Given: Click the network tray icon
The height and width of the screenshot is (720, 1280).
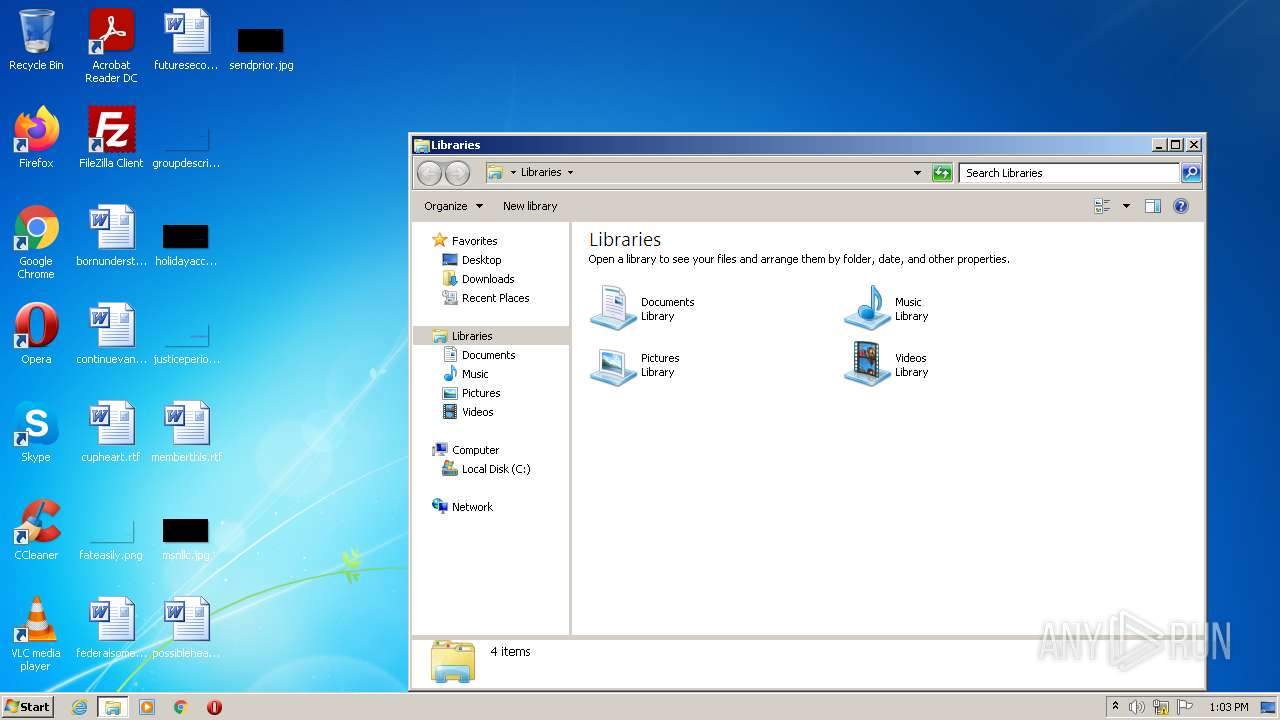Looking at the screenshot, I should point(1161,707).
